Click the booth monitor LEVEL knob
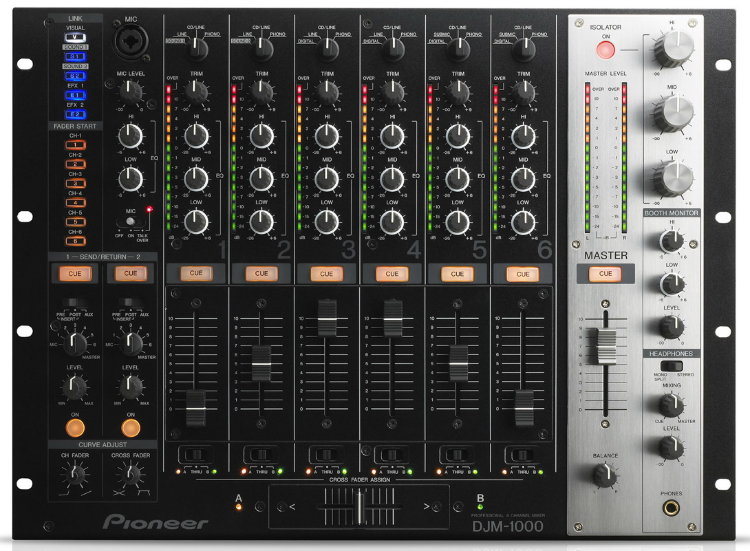The width and height of the screenshot is (750, 551). 672,327
